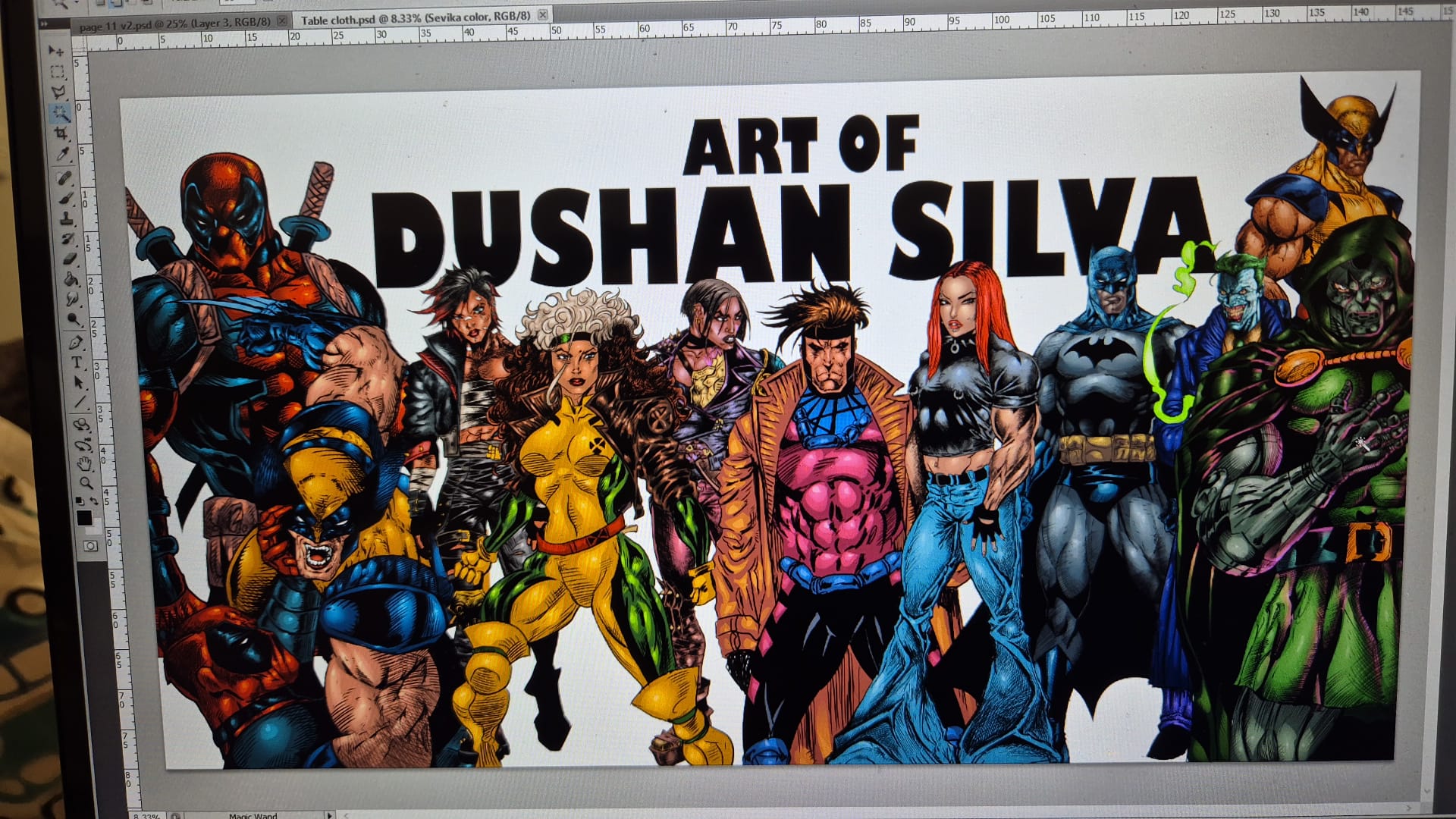Select the Crop tool

pos(61,133)
